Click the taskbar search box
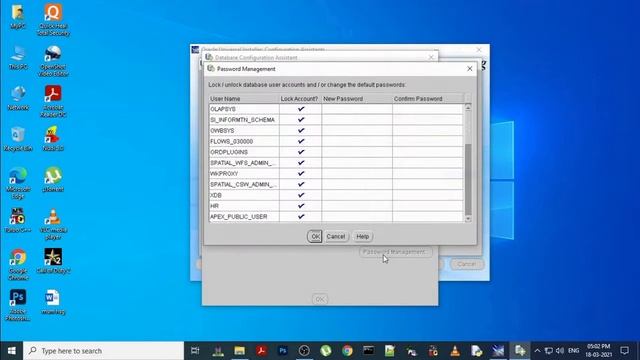Viewport: 640px width, 360px height. point(104,351)
